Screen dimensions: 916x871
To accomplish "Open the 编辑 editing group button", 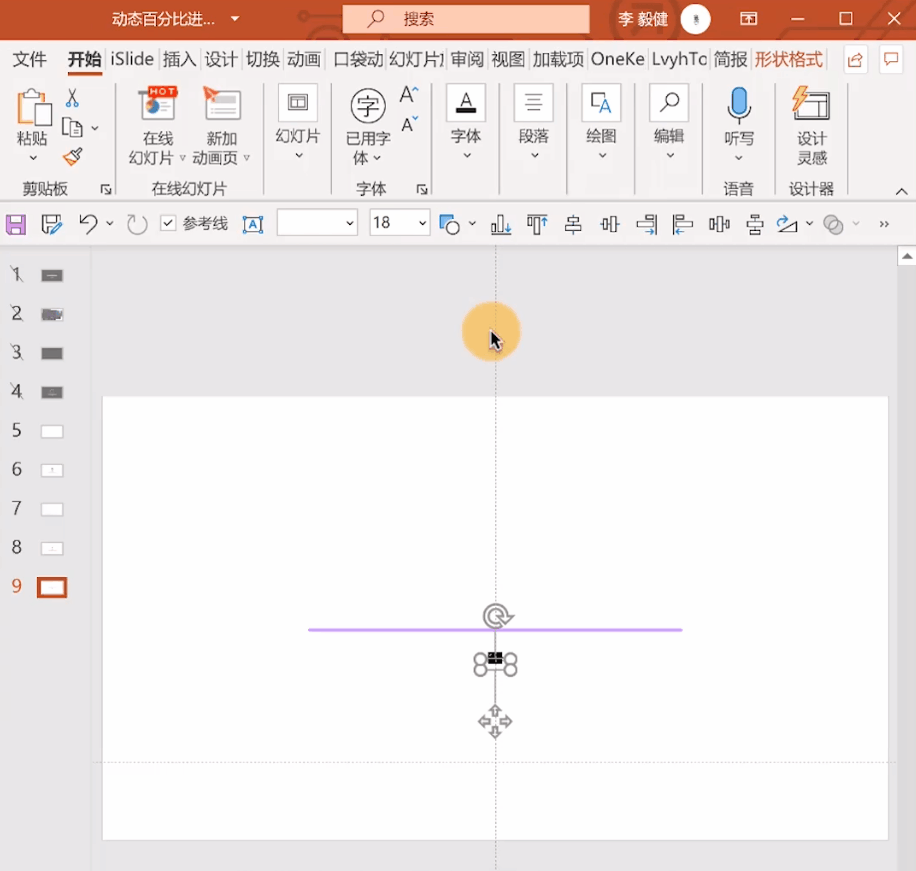I will 669,122.
